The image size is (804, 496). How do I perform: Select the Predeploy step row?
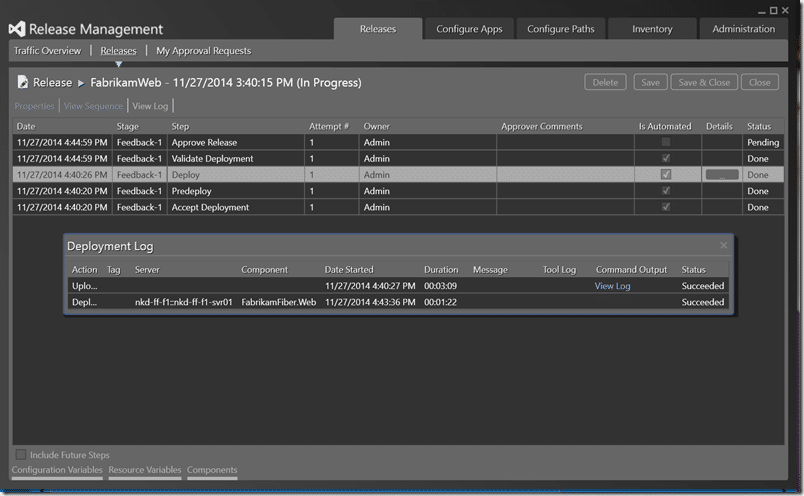coord(398,191)
